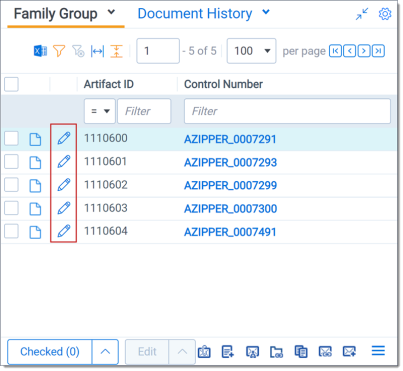Click the Edit mass operation button
The width and height of the screenshot is (403, 371).
coord(147,352)
